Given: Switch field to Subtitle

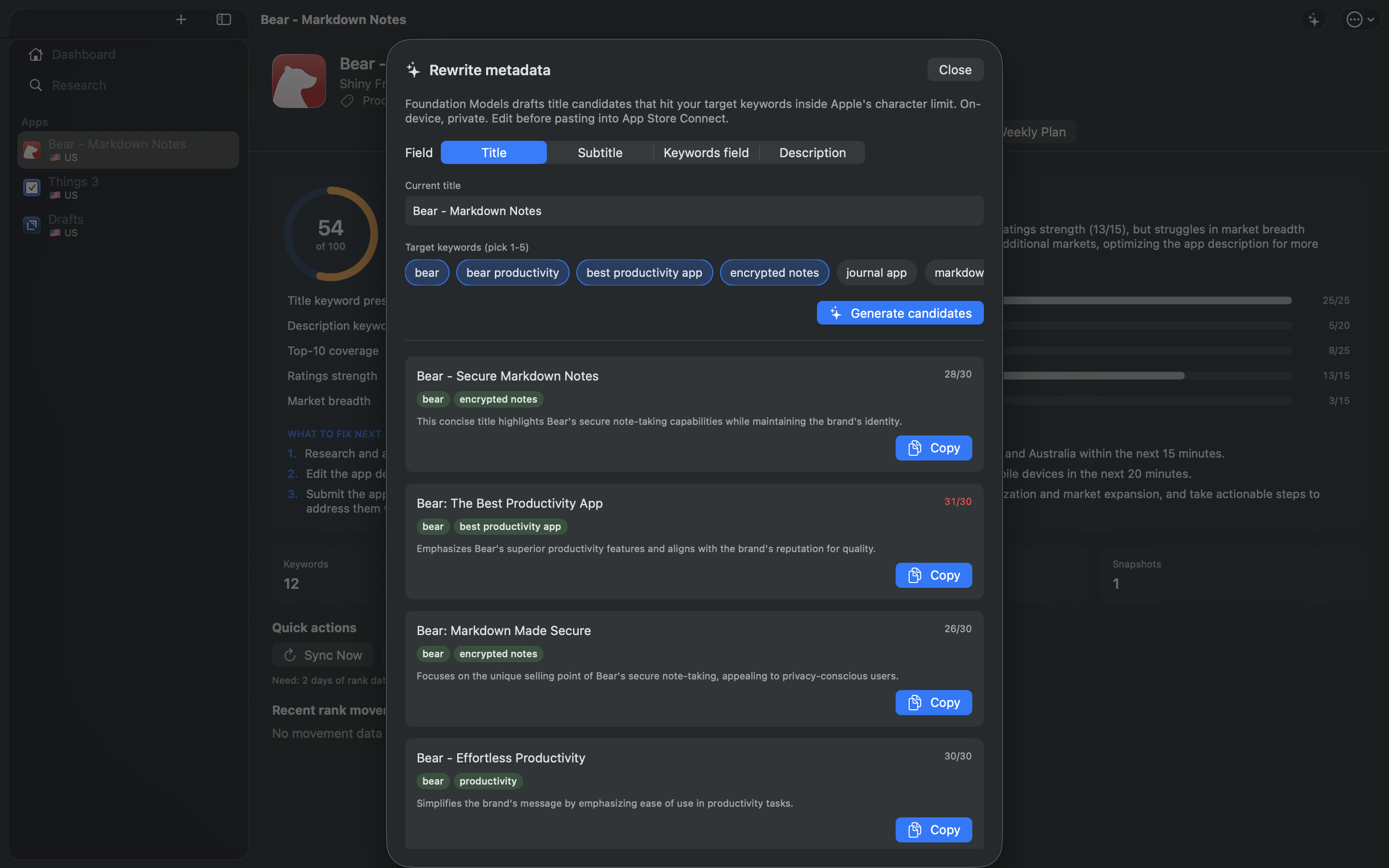Looking at the screenshot, I should [600, 153].
